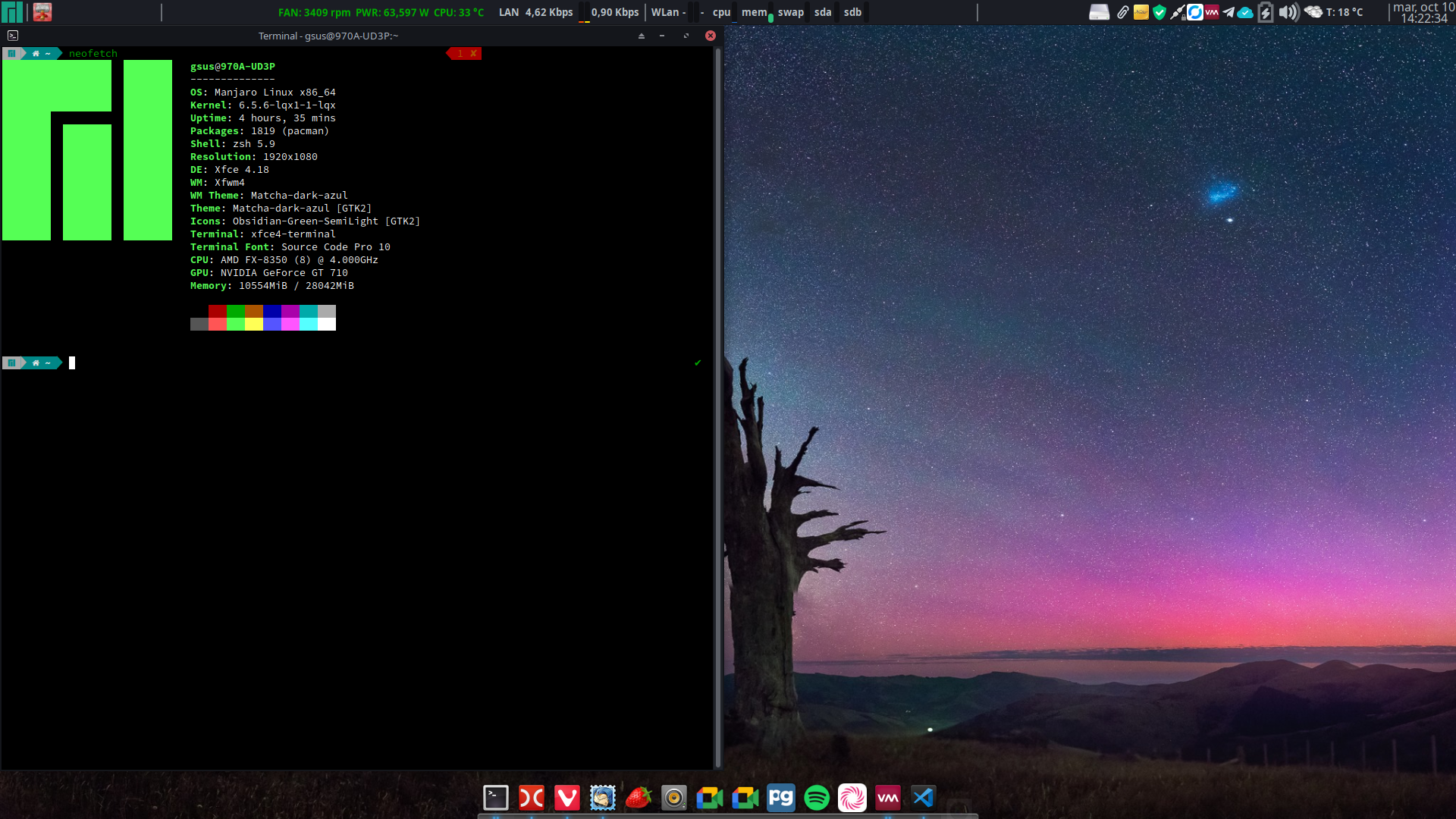The image size is (1456, 819).
Task: Open Spotify from the dock
Action: (x=817, y=798)
